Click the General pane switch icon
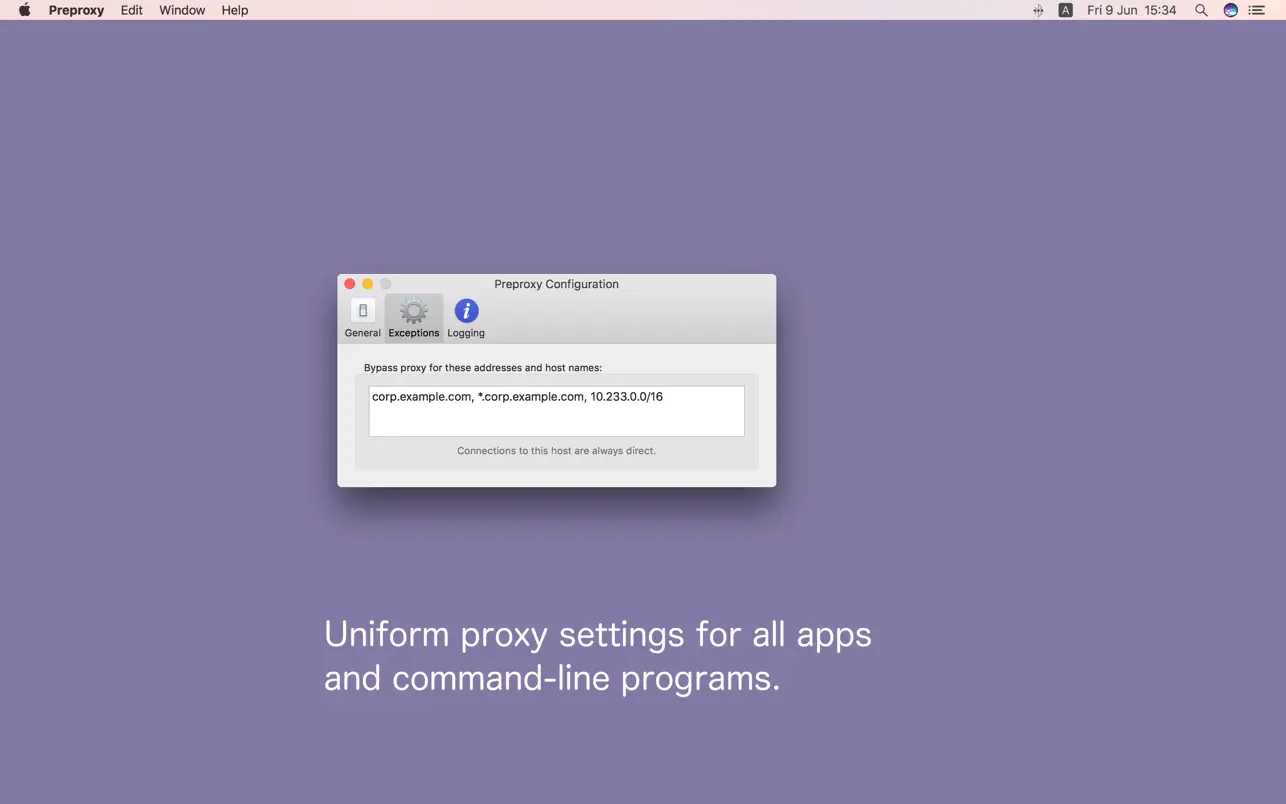 pos(362,311)
